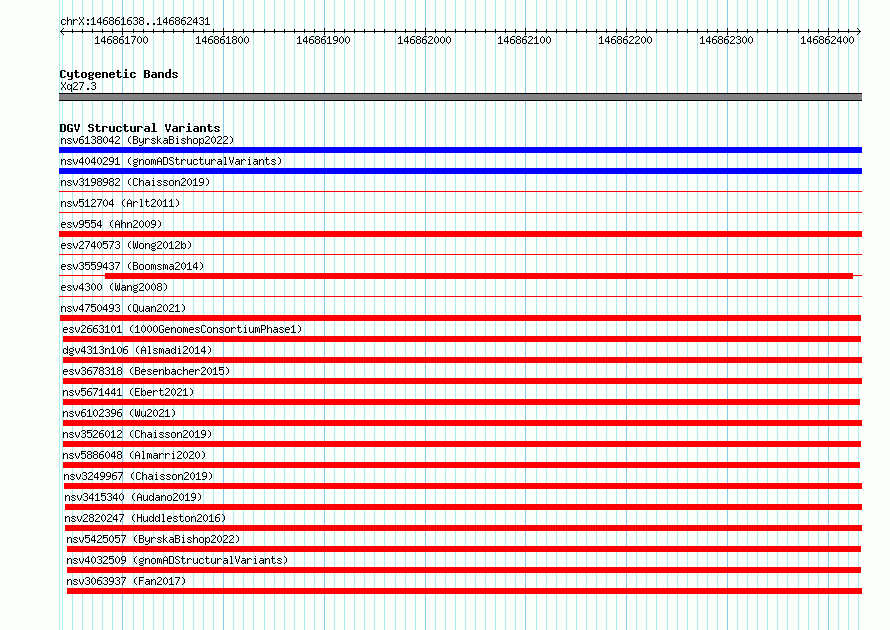Click ruler position 146861900
The width and height of the screenshot is (890, 630).
(x=324, y=40)
